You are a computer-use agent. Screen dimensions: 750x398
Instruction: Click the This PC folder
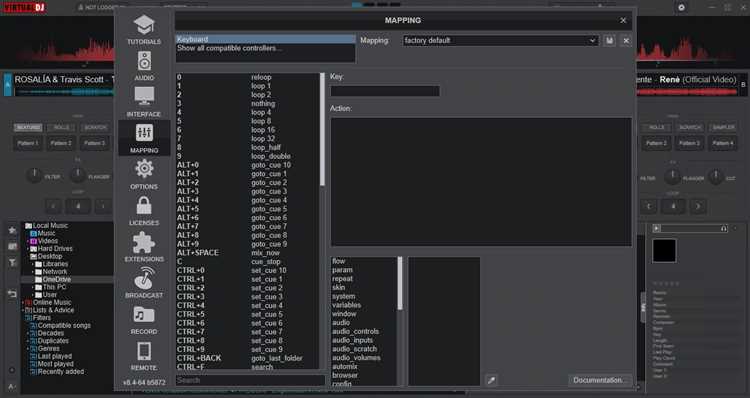coord(54,287)
